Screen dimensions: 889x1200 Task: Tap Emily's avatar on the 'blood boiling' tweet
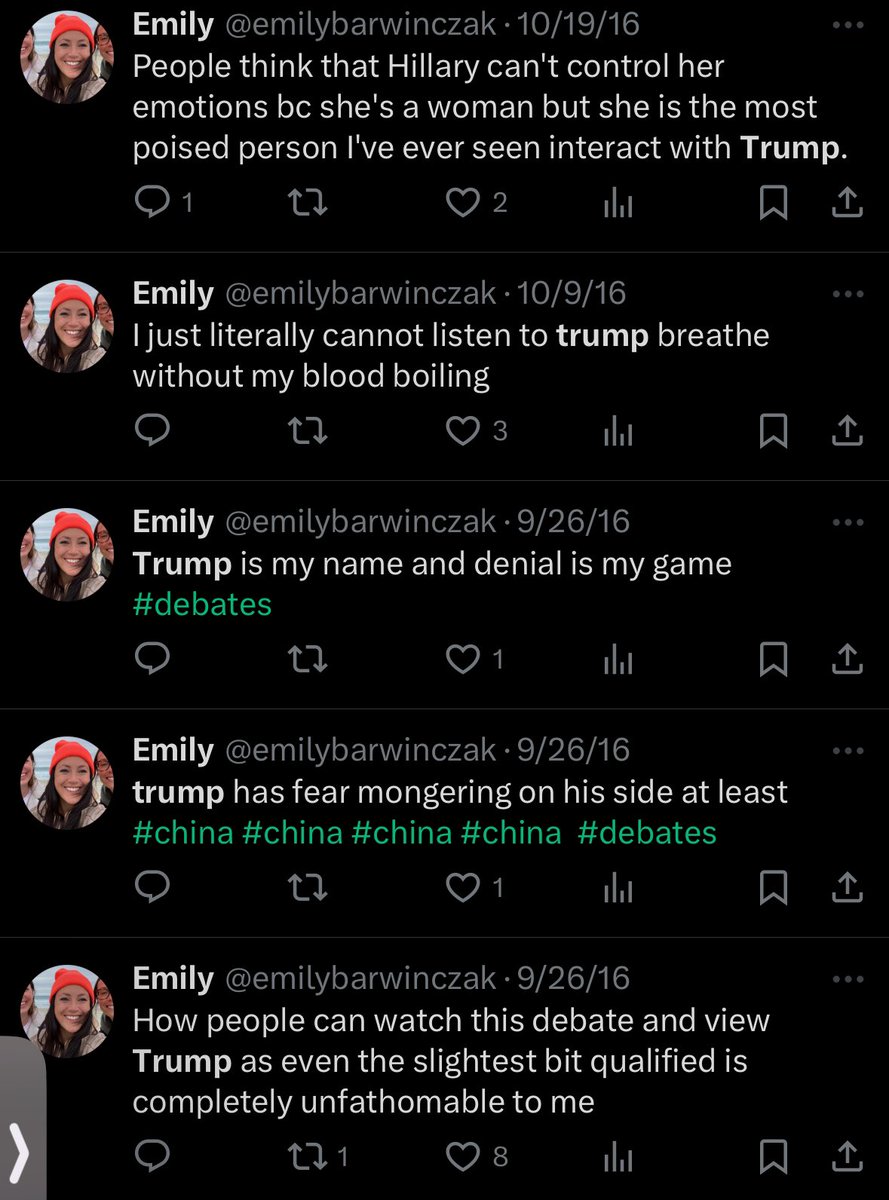[68, 326]
